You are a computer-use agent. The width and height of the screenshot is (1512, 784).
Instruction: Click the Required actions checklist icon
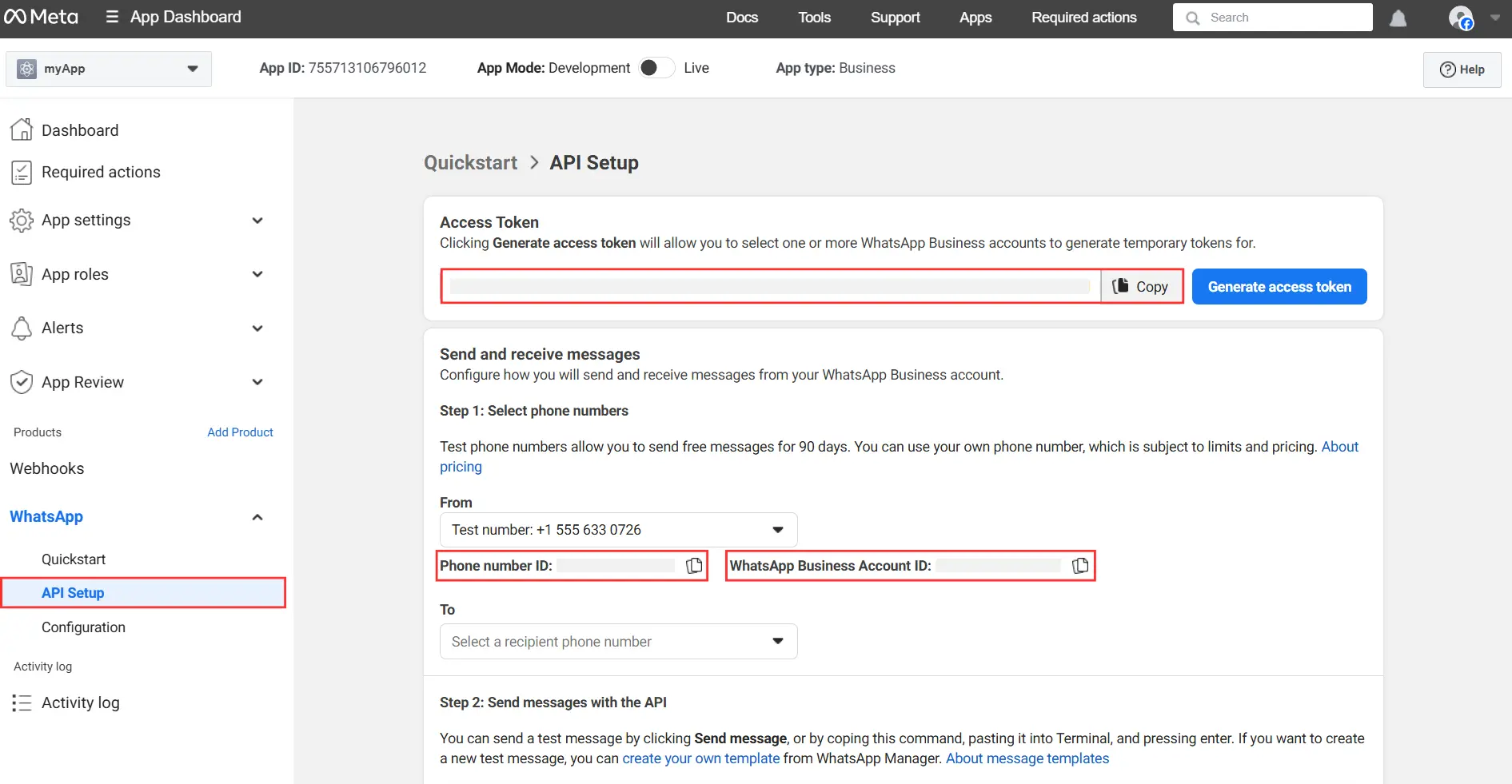[x=22, y=172]
